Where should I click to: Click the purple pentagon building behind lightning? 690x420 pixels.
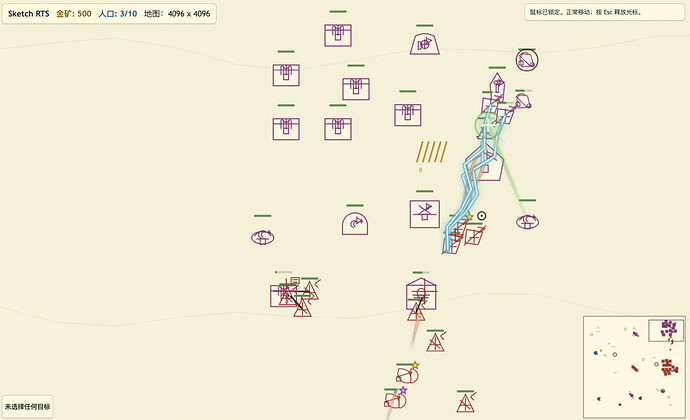tap(486, 164)
